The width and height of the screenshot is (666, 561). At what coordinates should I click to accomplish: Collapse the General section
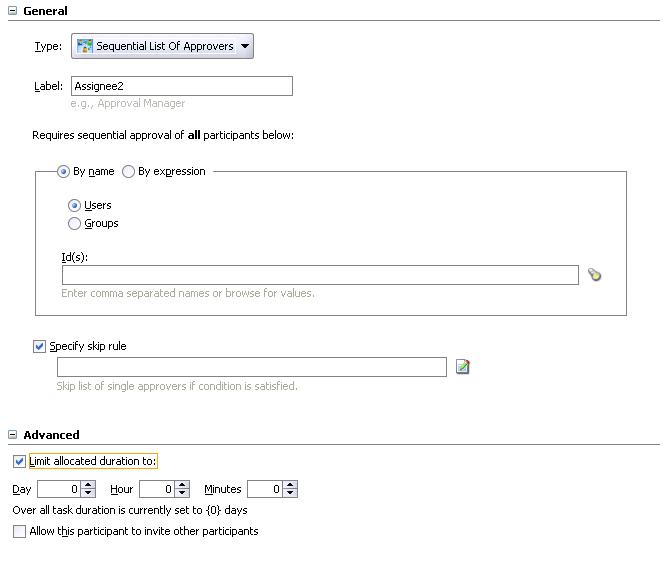[x=12, y=11]
